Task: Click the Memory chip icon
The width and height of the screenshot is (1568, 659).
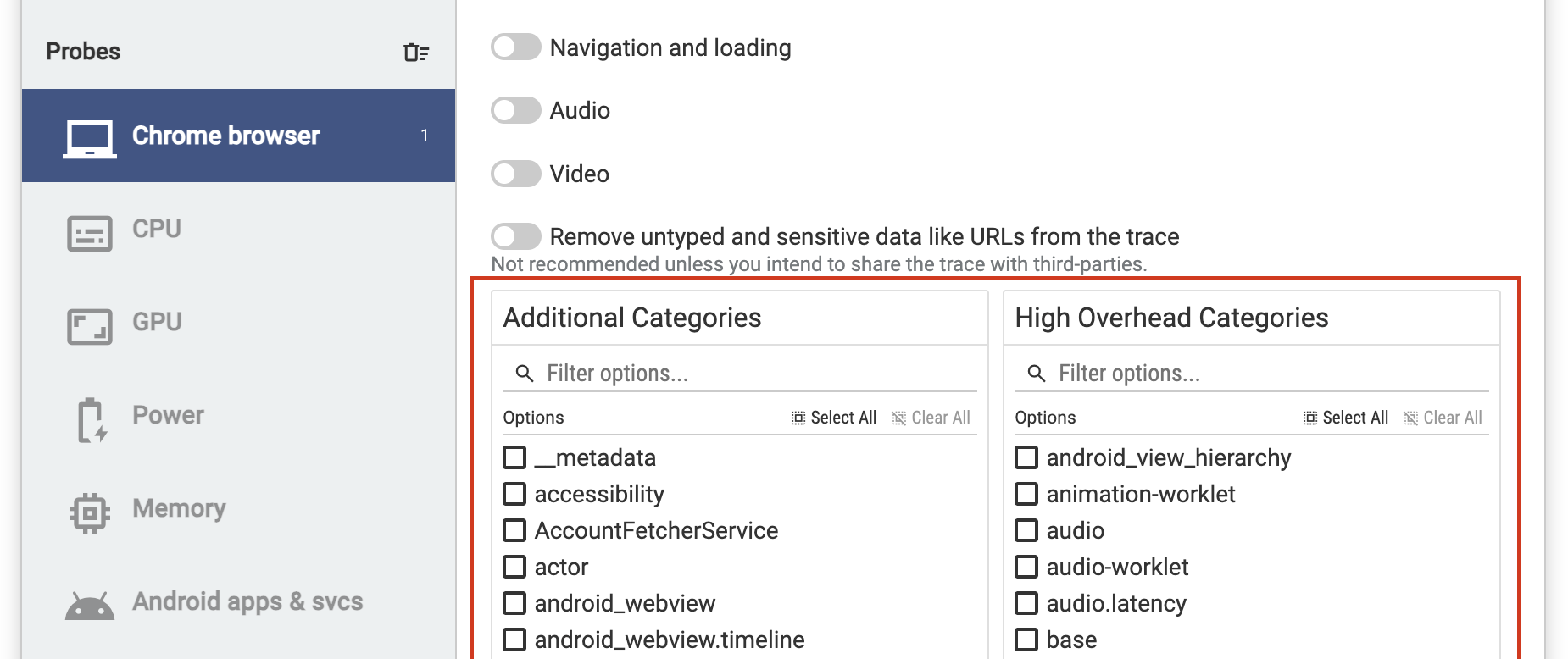Action: 89,512
